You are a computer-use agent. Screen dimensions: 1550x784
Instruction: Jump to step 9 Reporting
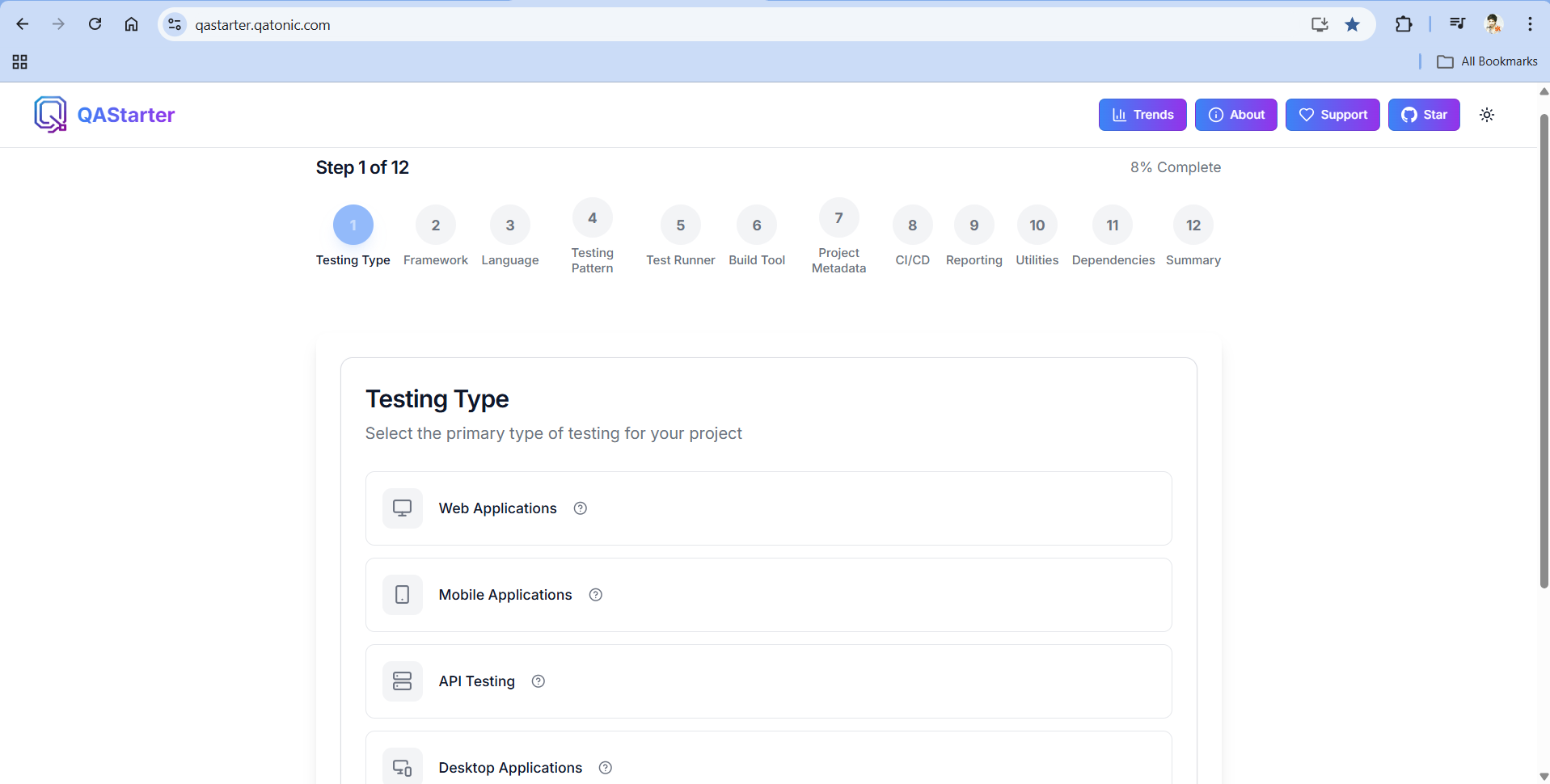click(x=974, y=225)
